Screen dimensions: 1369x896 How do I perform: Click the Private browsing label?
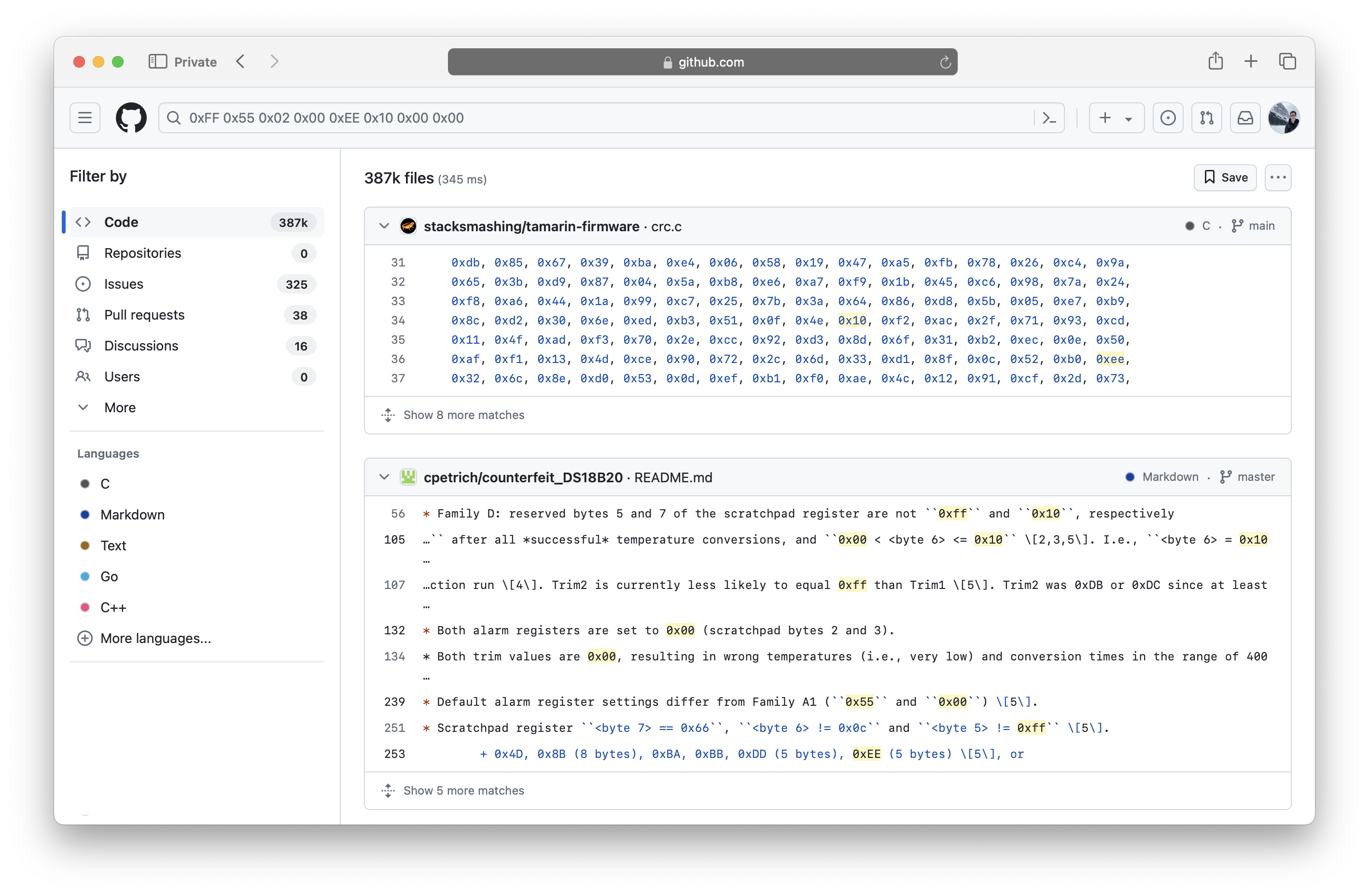click(x=195, y=62)
